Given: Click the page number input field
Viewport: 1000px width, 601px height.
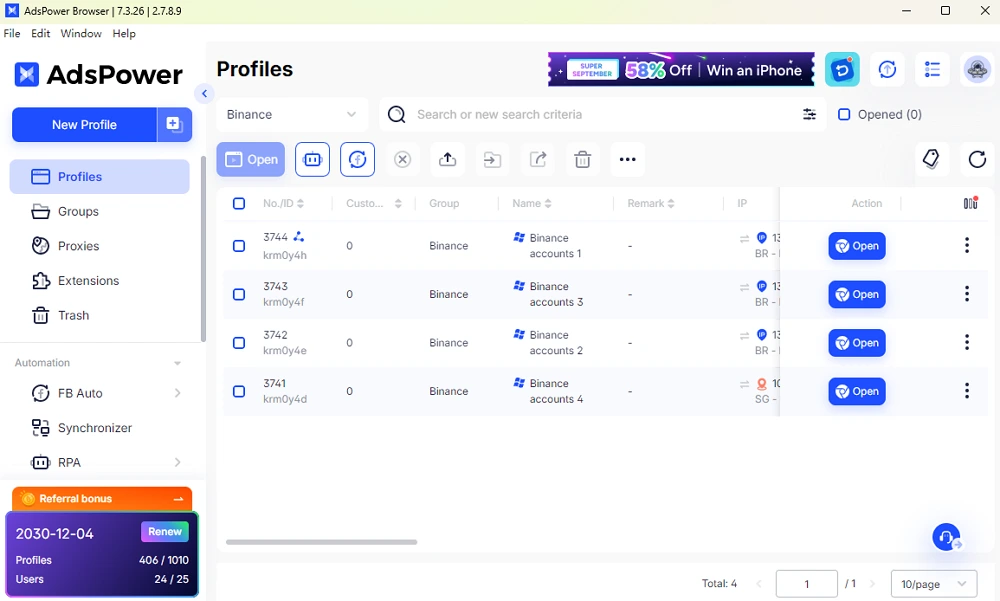Looking at the screenshot, I should point(806,584).
